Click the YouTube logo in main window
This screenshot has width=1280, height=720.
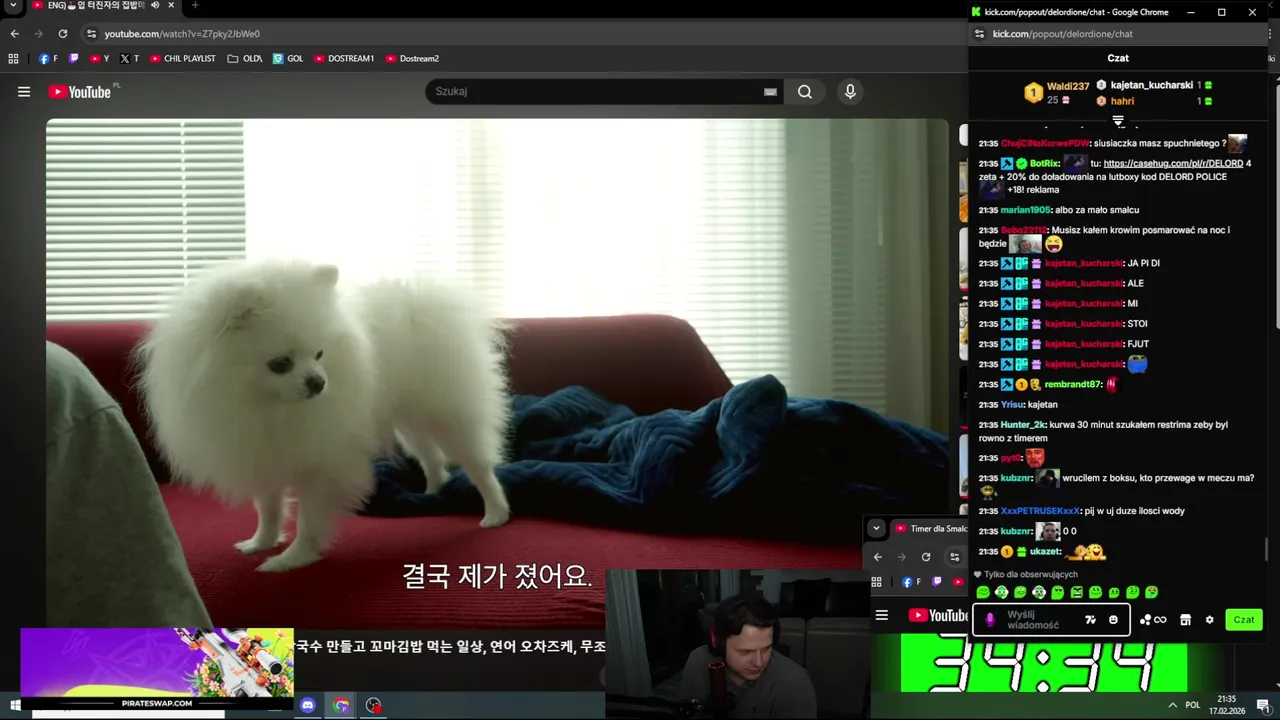coord(80,92)
